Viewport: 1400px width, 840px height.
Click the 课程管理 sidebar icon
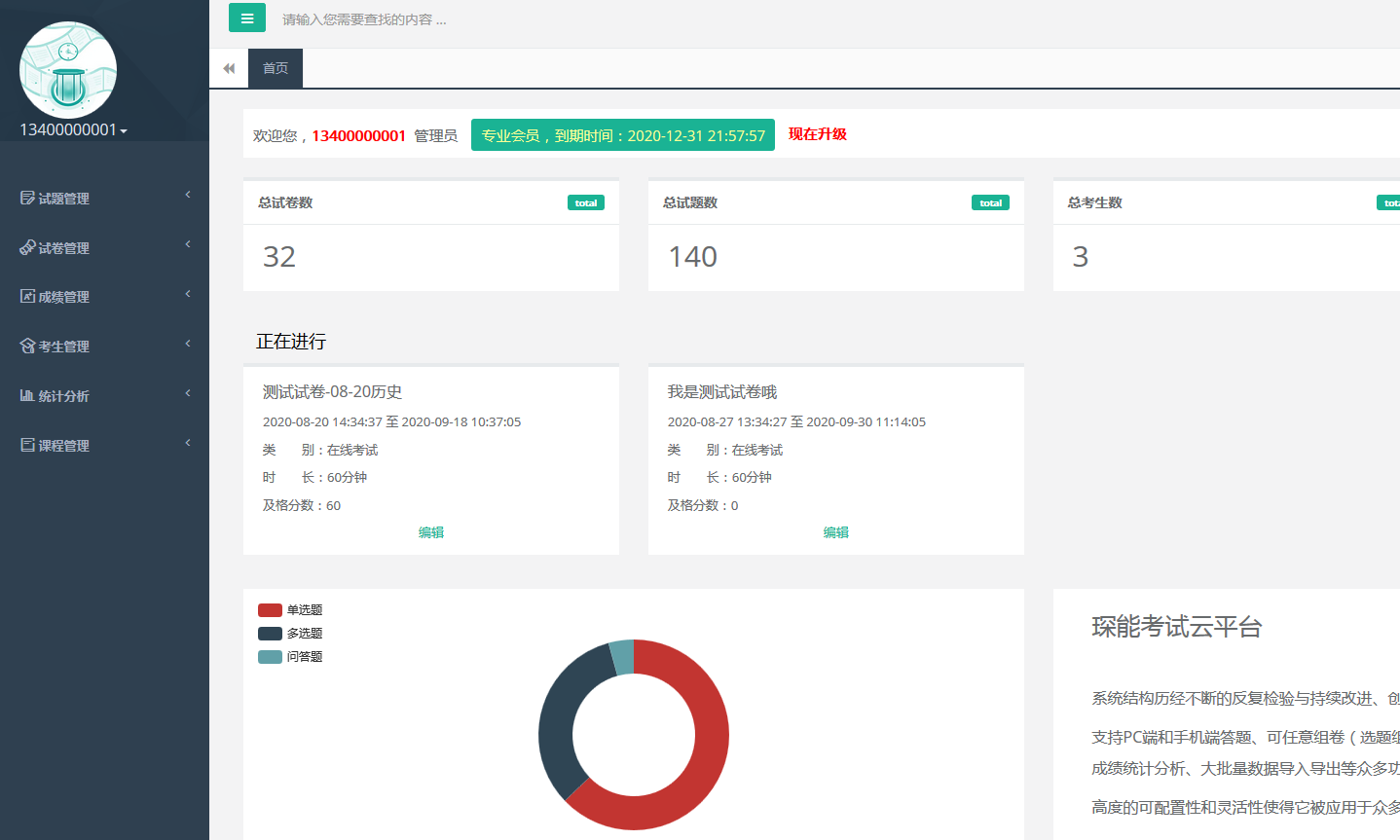click(x=27, y=445)
